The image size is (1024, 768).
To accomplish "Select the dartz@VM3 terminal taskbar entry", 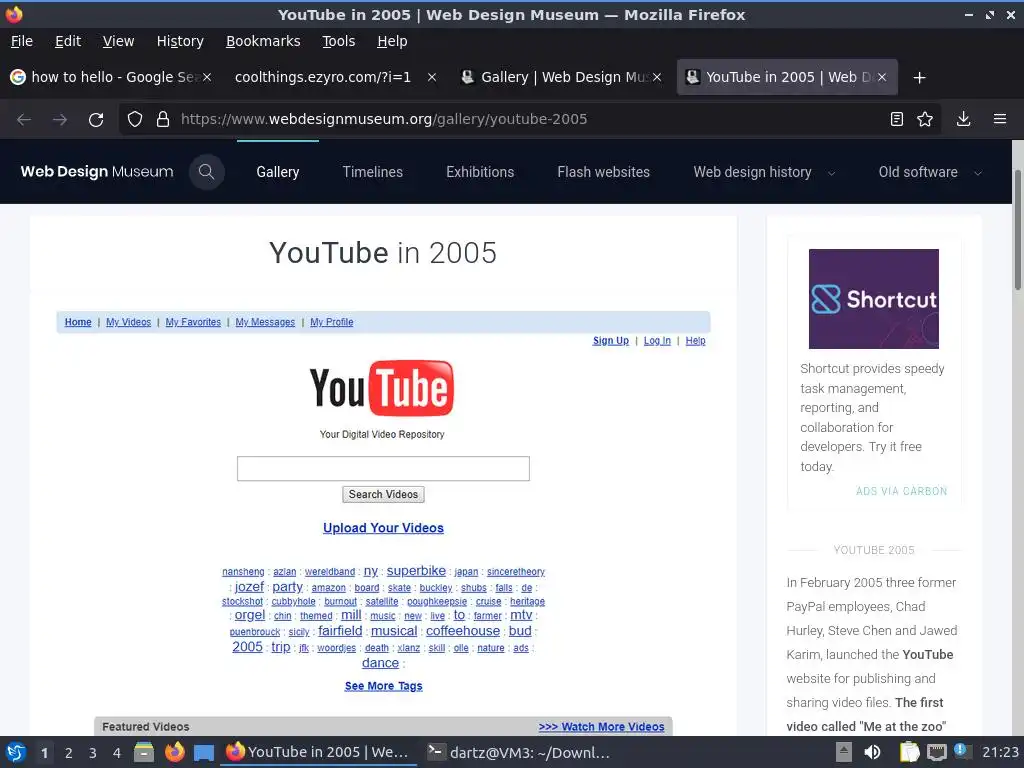I will (519, 752).
